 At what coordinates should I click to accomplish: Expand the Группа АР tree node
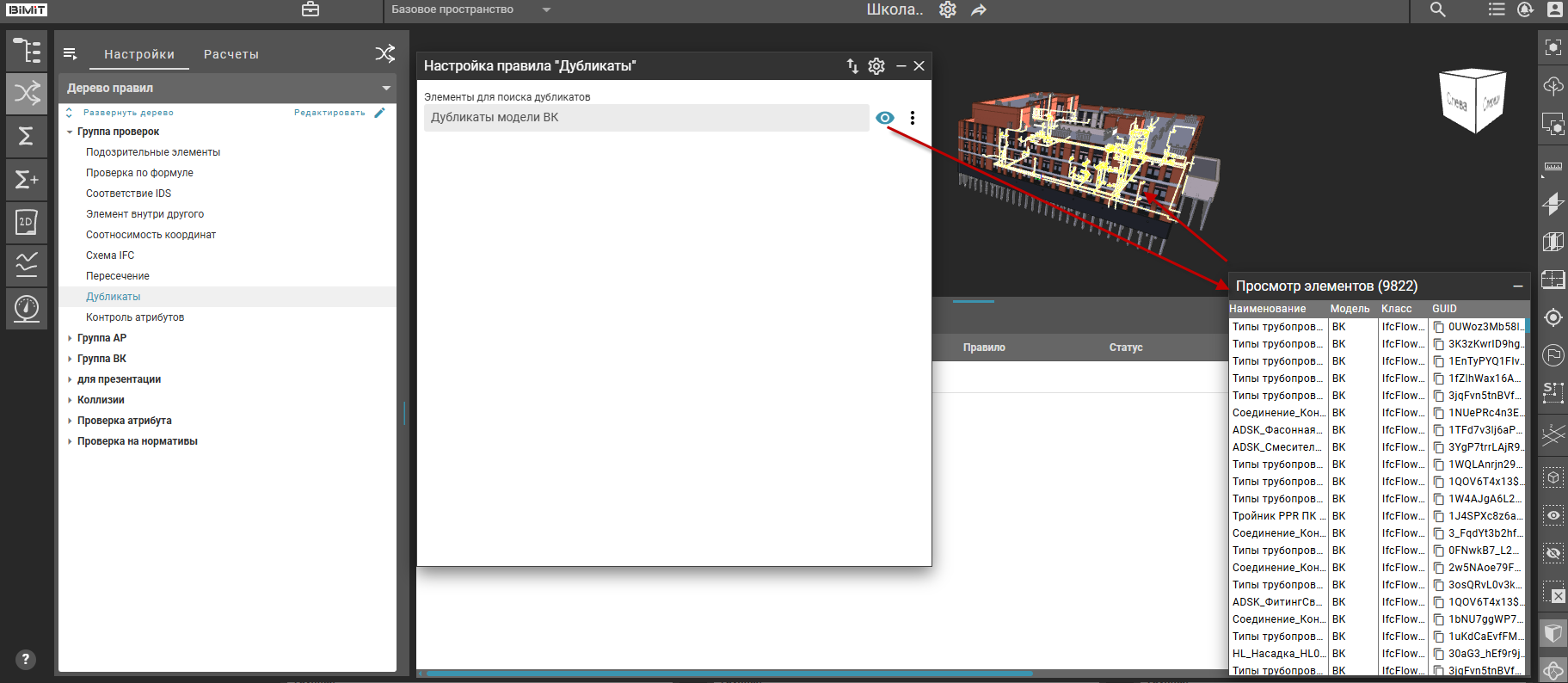(70, 338)
